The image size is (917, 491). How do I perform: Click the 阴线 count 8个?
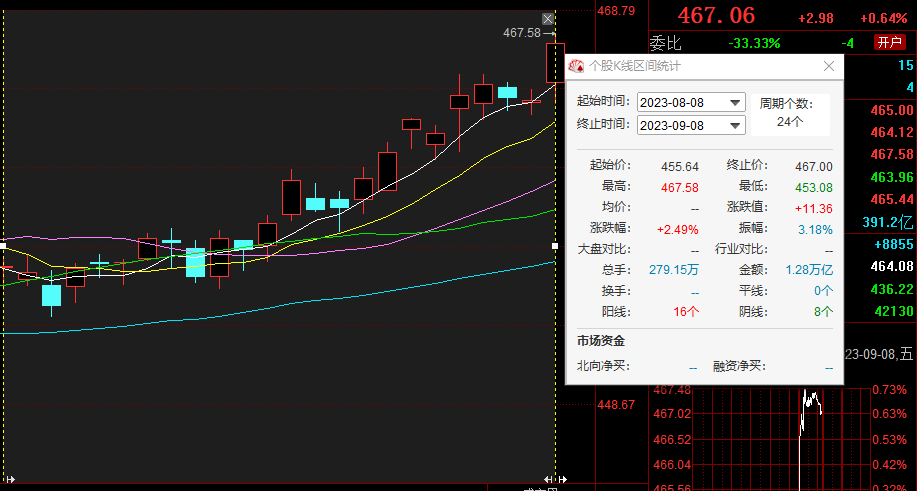pyautogui.click(x=823, y=312)
